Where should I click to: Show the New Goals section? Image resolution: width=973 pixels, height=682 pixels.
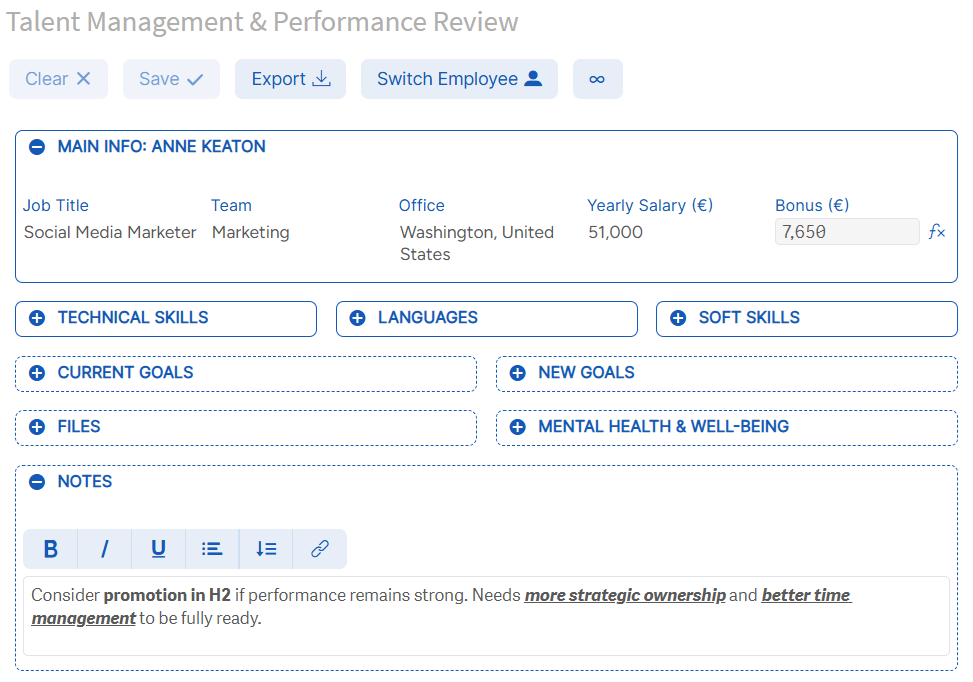click(517, 373)
